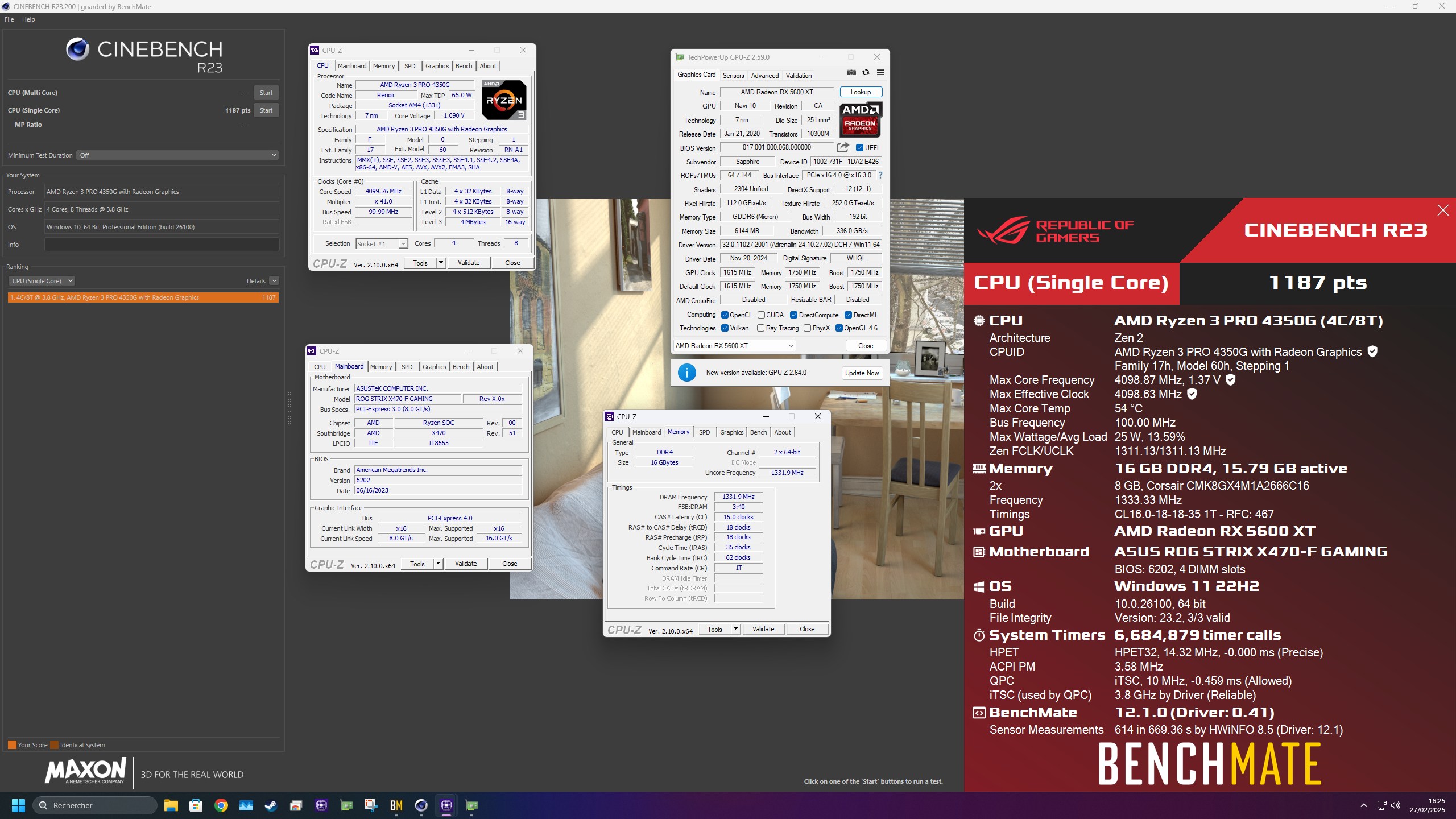1456x819 pixels.
Task: Toggle the DirectCompute checkbox
Action: click(x=793, y=315)
